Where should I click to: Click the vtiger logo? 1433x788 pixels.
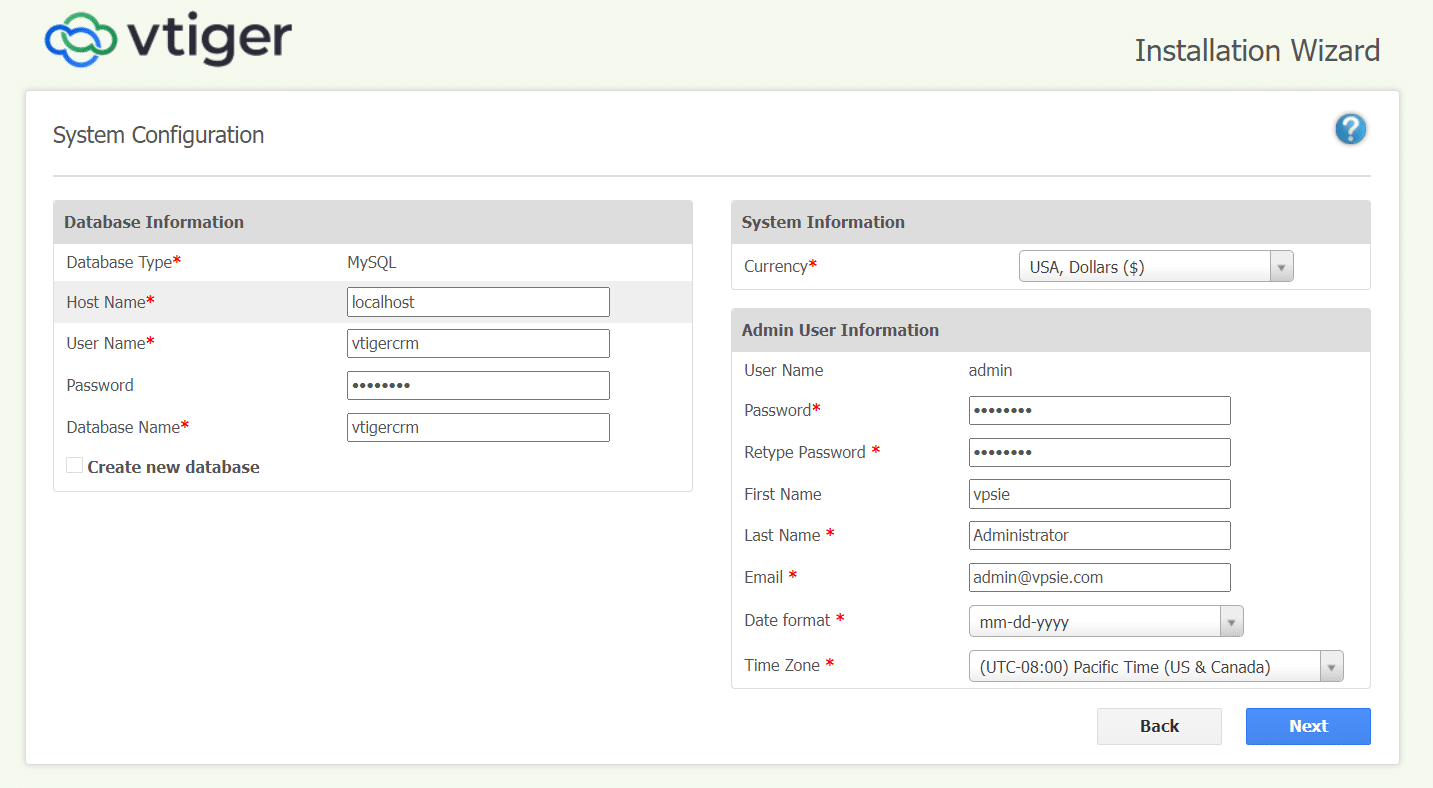click(168, 40)
